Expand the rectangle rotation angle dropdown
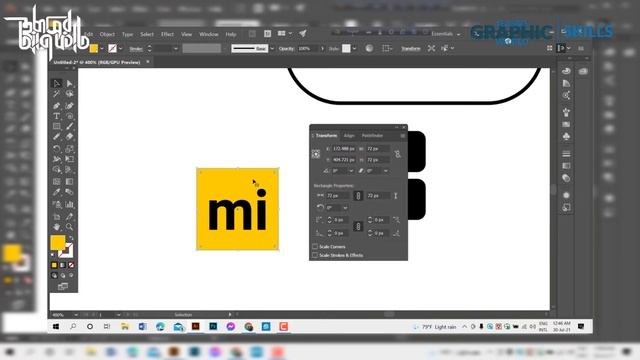Viewport: 640px width, 360px height. (345, 208)
